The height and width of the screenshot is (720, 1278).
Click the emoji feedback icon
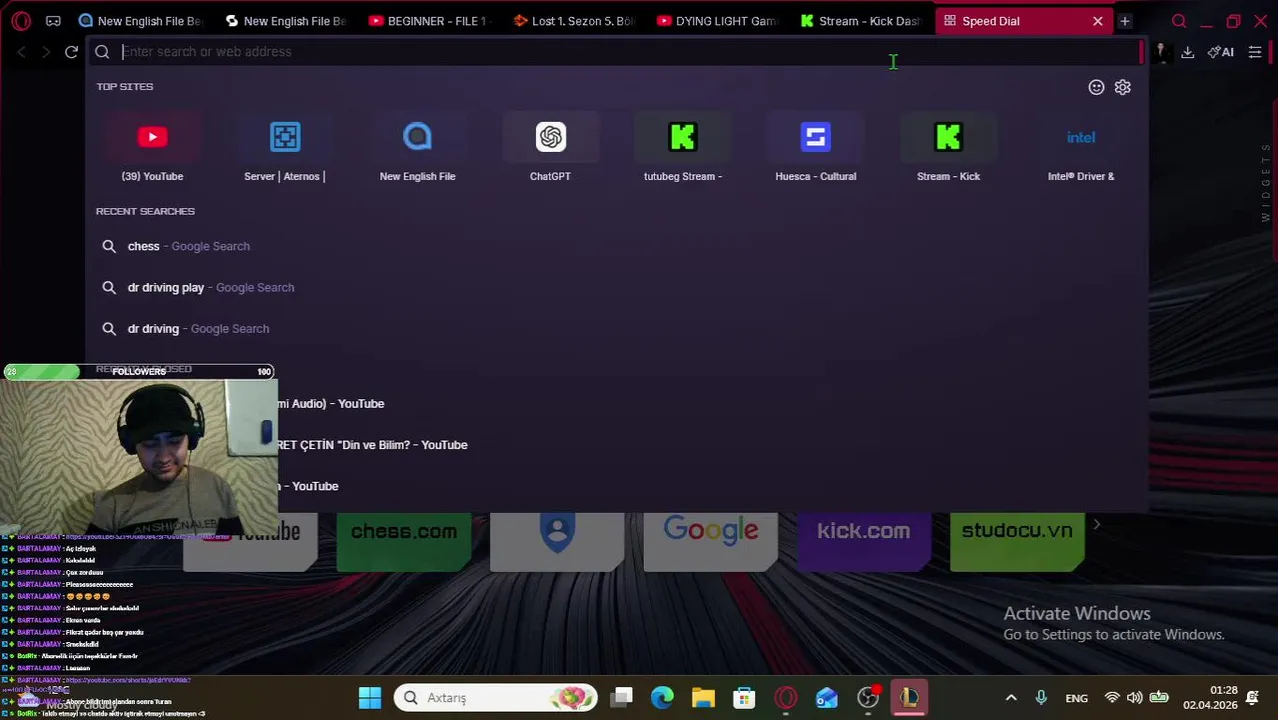click(x=1096, y=87)
